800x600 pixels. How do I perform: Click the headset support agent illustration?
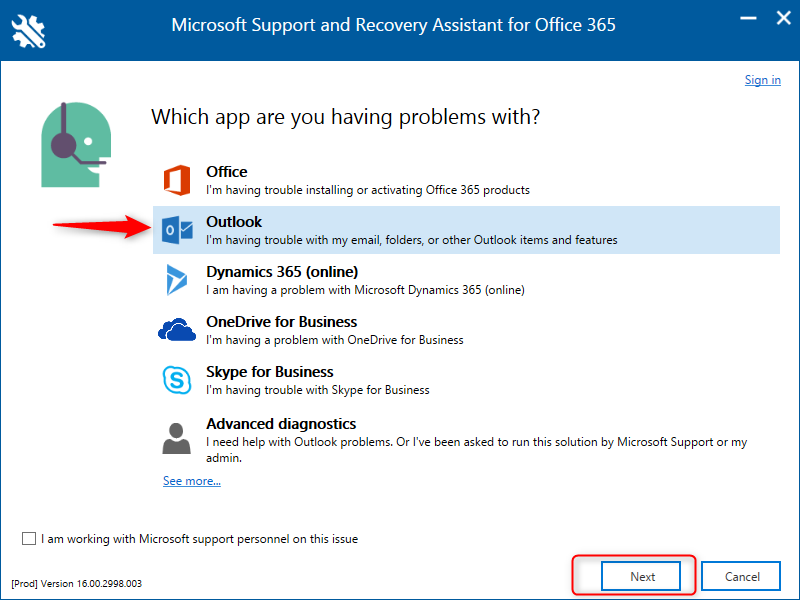tap(76, 144)
